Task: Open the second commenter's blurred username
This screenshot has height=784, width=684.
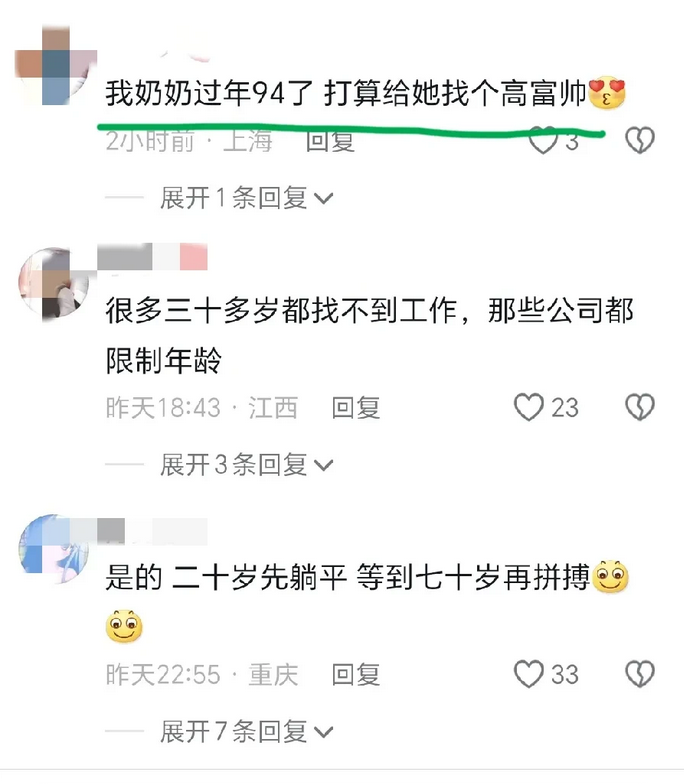Action: point(152,257)
